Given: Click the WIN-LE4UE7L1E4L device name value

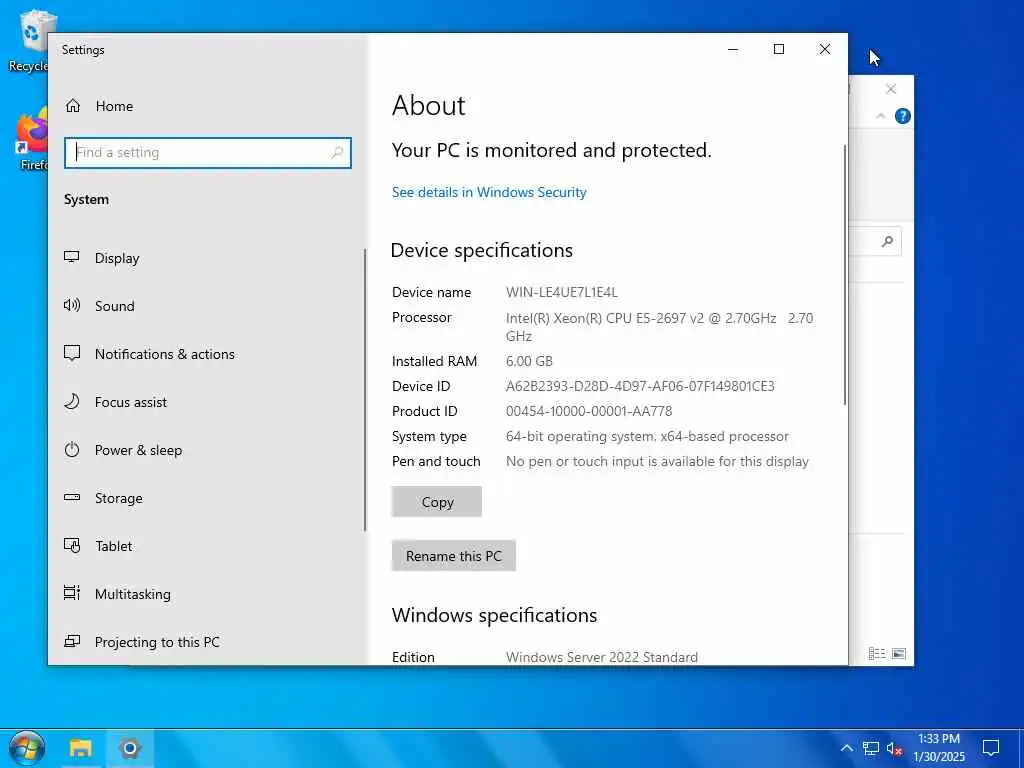Looking at the screenshot, I should [562, 292].
